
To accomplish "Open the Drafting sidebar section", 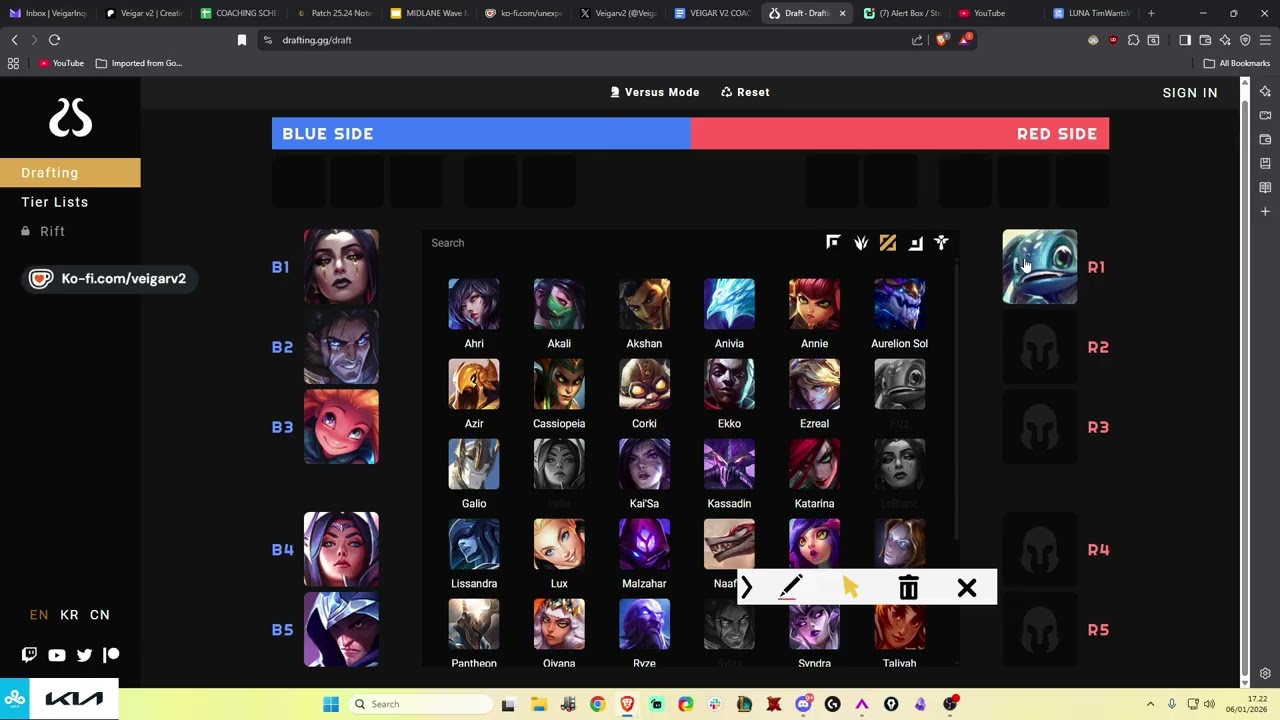I will (x=70, y=173).
